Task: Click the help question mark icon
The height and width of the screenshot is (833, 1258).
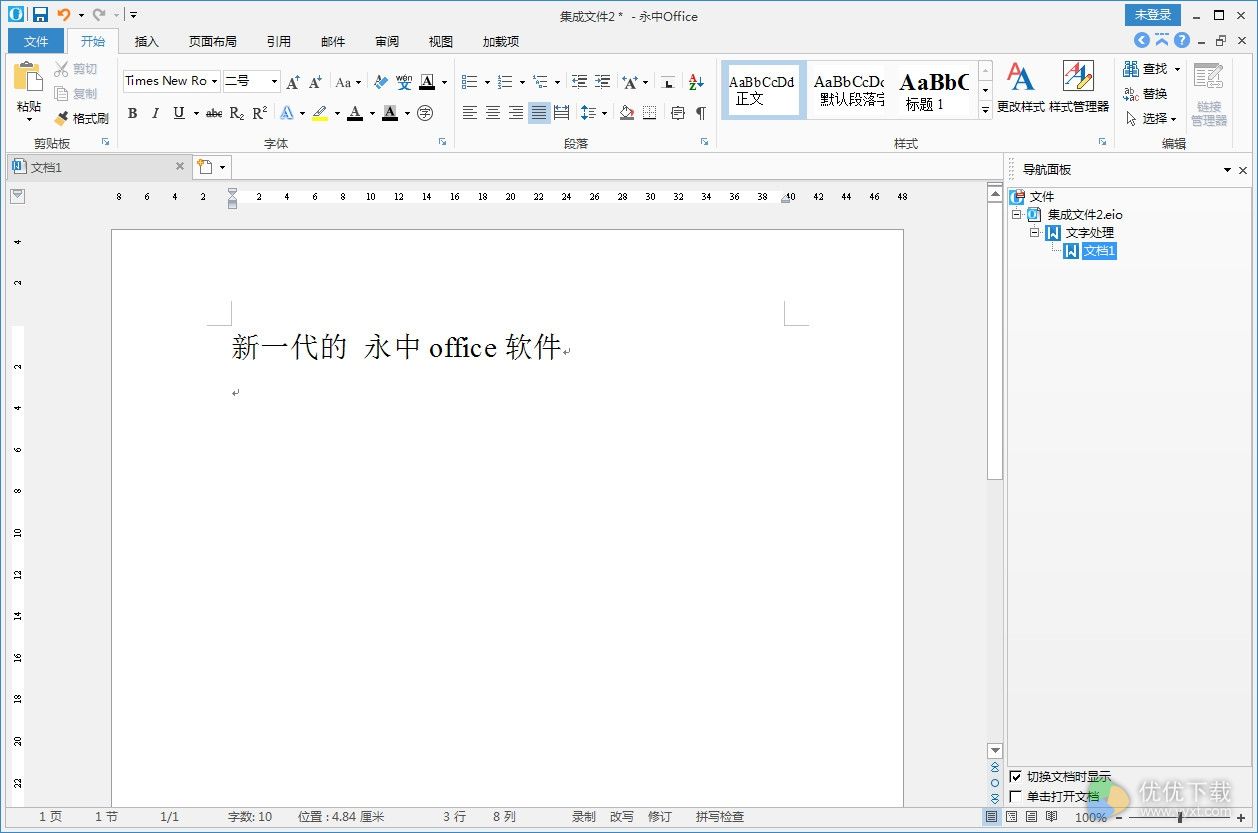Action: [x=1182, y=41]
